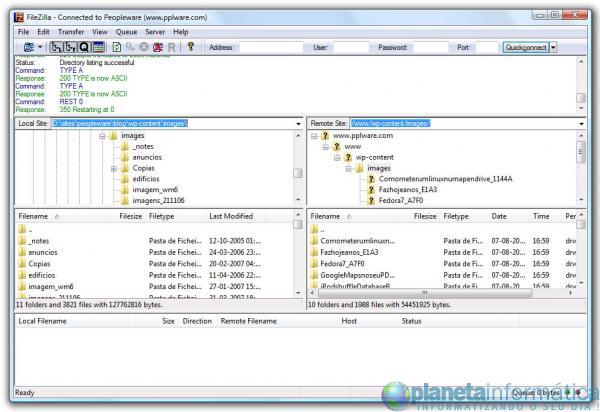The image size is (600, 412).
Task: Click the Cancel operation toolbar icon
Action: [x=144, y=47]
